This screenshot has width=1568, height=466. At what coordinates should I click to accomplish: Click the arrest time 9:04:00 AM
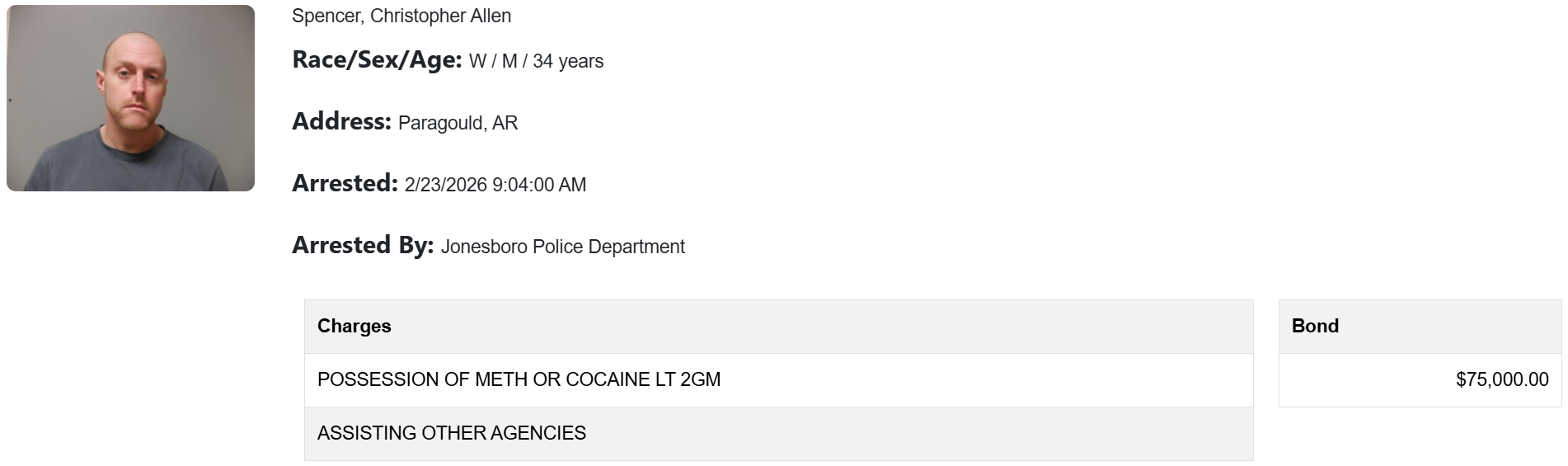(x=539, y=185)
